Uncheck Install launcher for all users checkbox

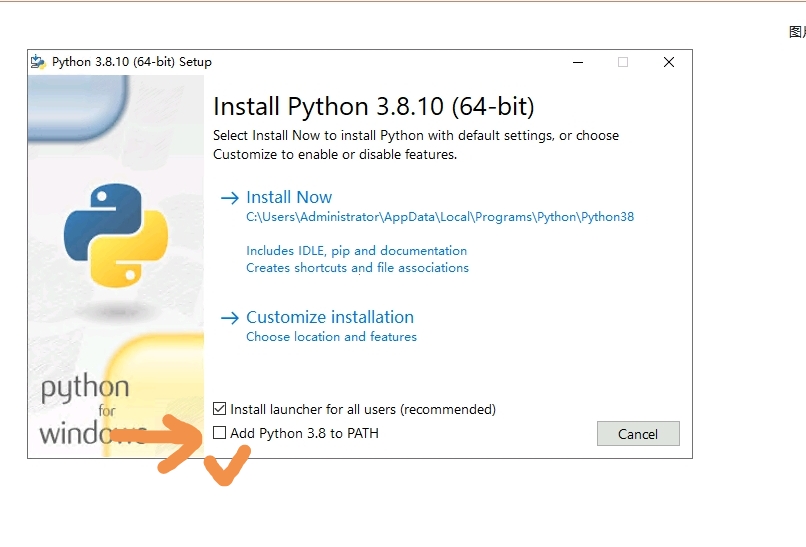[x=220, y=409]
